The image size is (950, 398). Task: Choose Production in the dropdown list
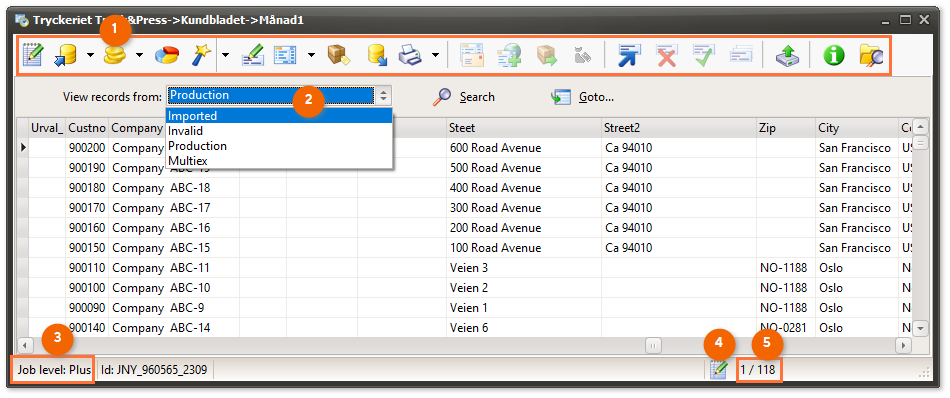tap(279, 146)
